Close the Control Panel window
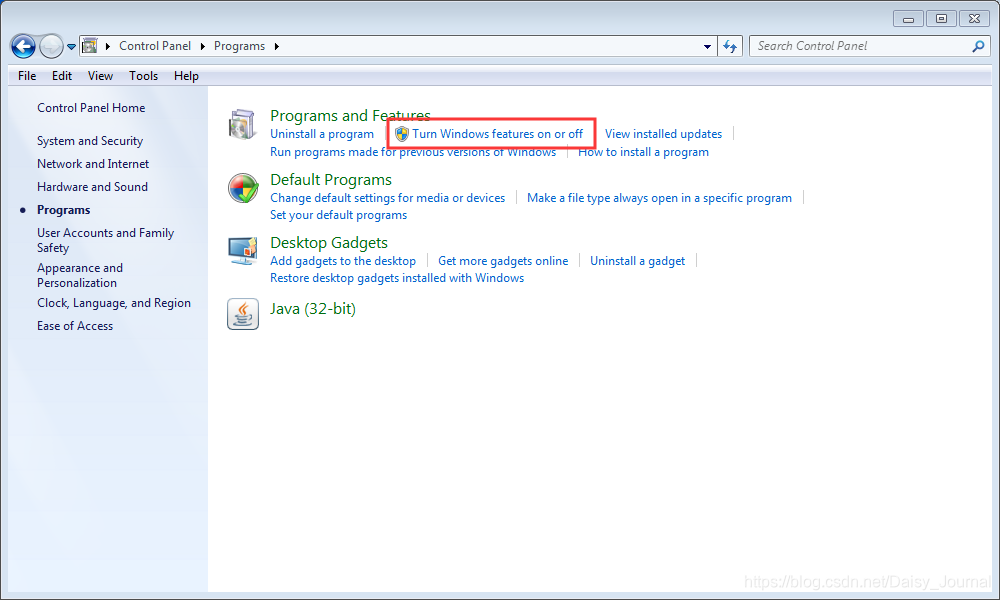 point(974,19)
